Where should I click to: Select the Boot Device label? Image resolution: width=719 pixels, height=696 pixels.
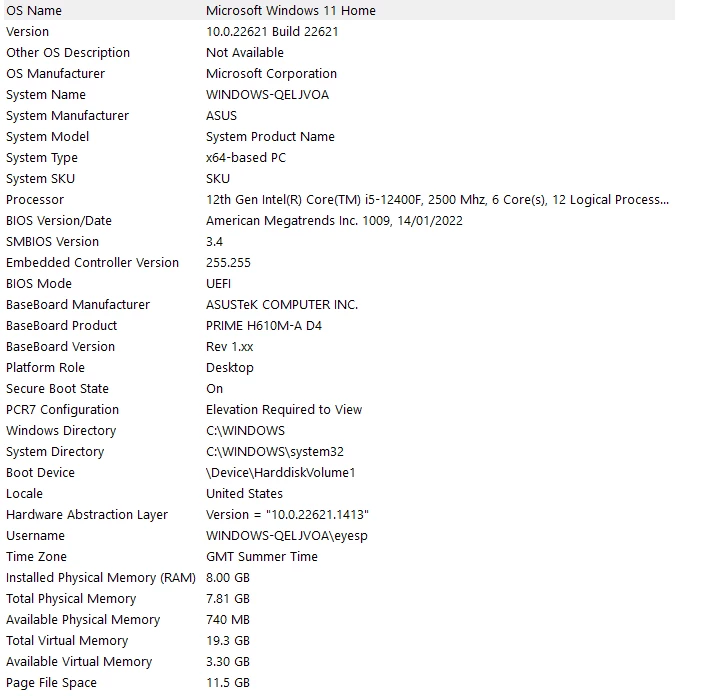[x=40, y=473]
